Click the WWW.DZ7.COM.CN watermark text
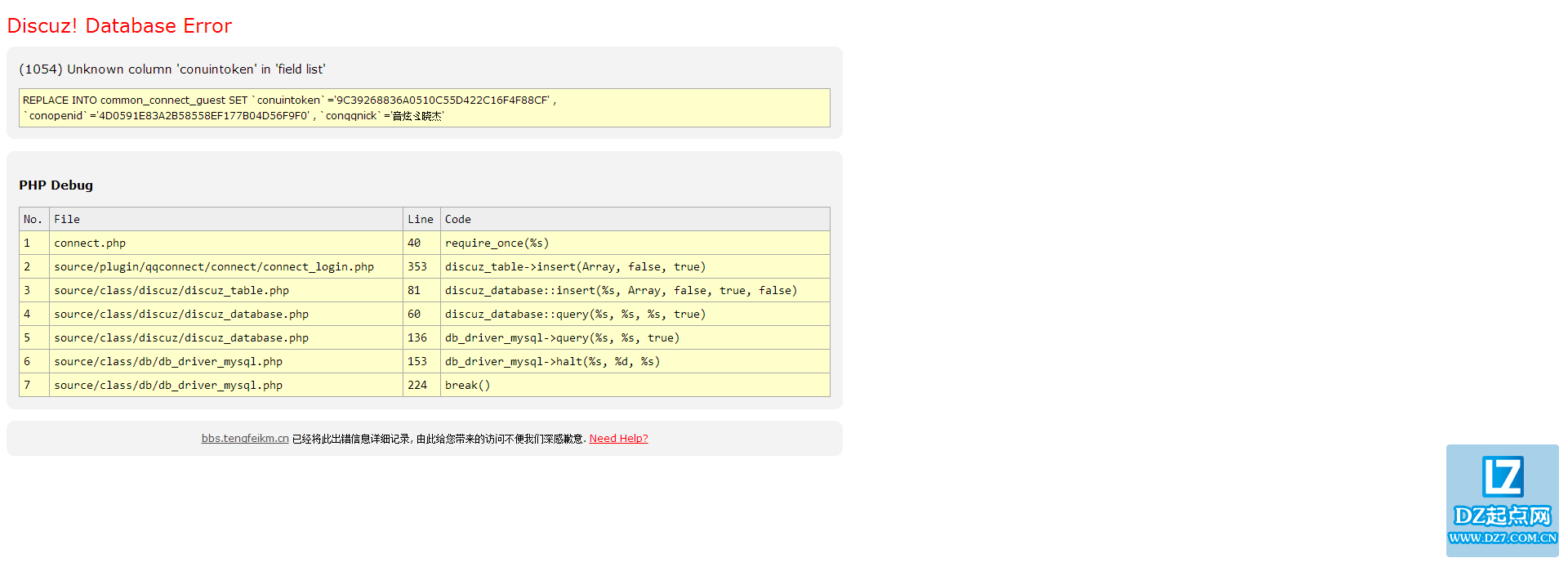1568x567 pixels. 1502,538
